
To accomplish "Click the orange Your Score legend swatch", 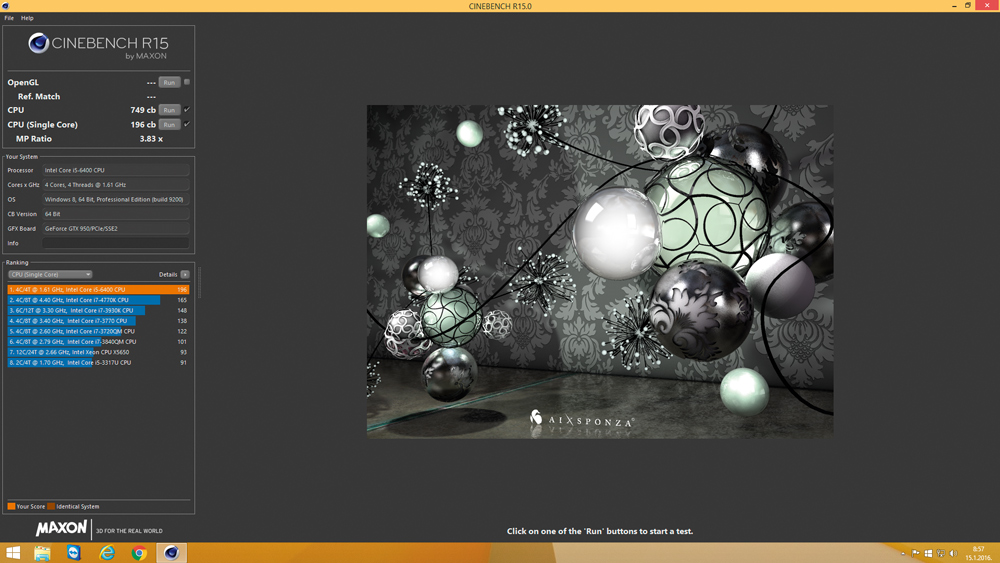I will tap(11, 506).
